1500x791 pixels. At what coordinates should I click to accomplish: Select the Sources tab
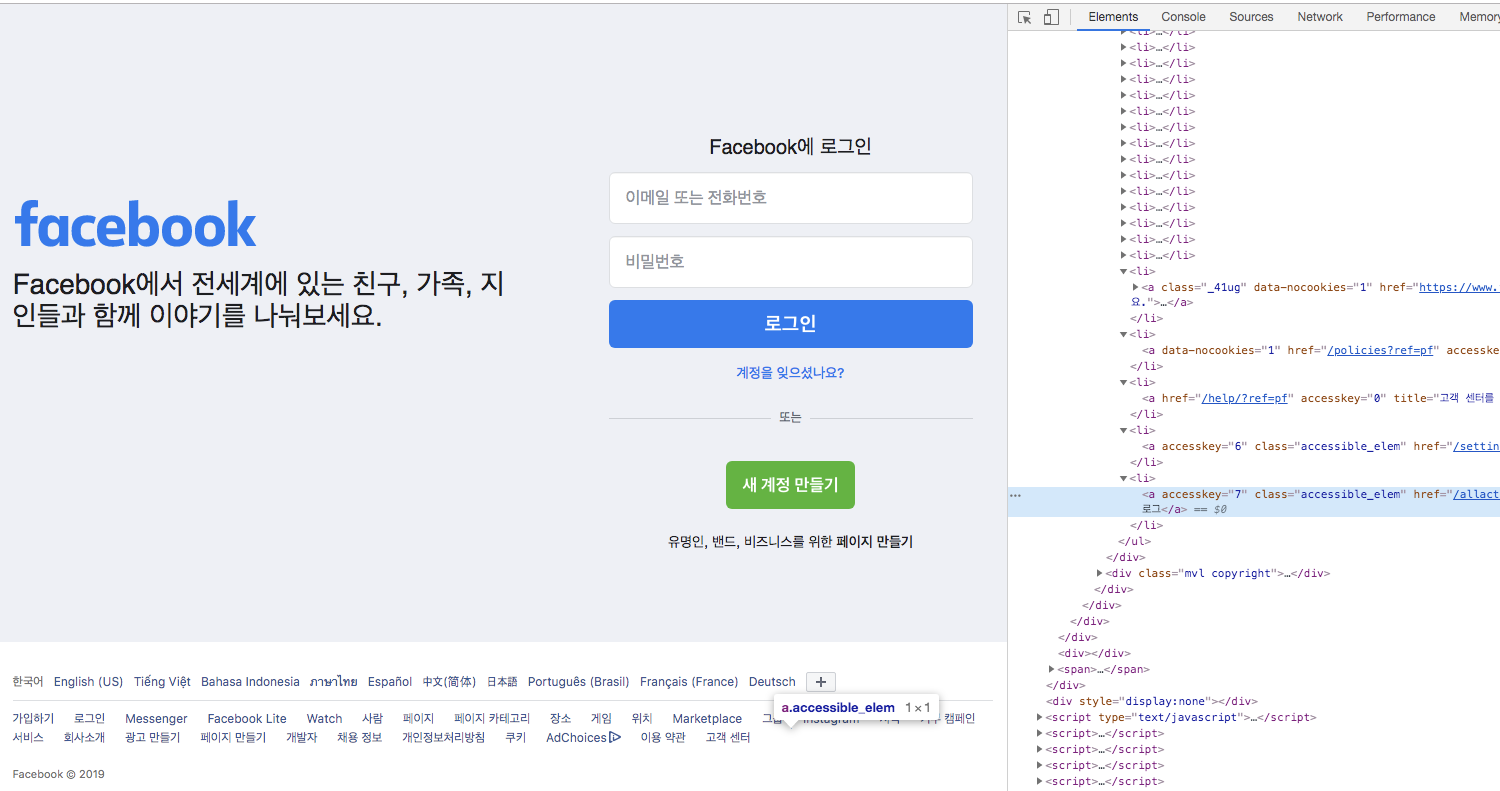1250,17
